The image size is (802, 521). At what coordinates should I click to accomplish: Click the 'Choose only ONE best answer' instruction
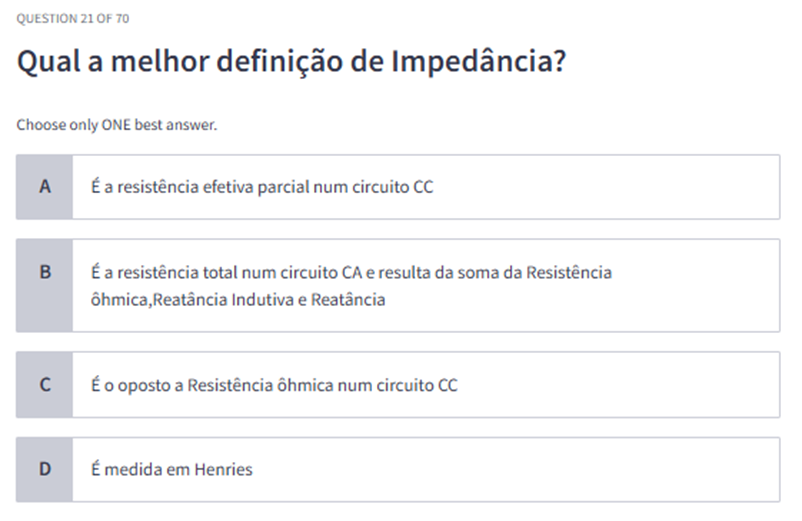coord(117,126)
